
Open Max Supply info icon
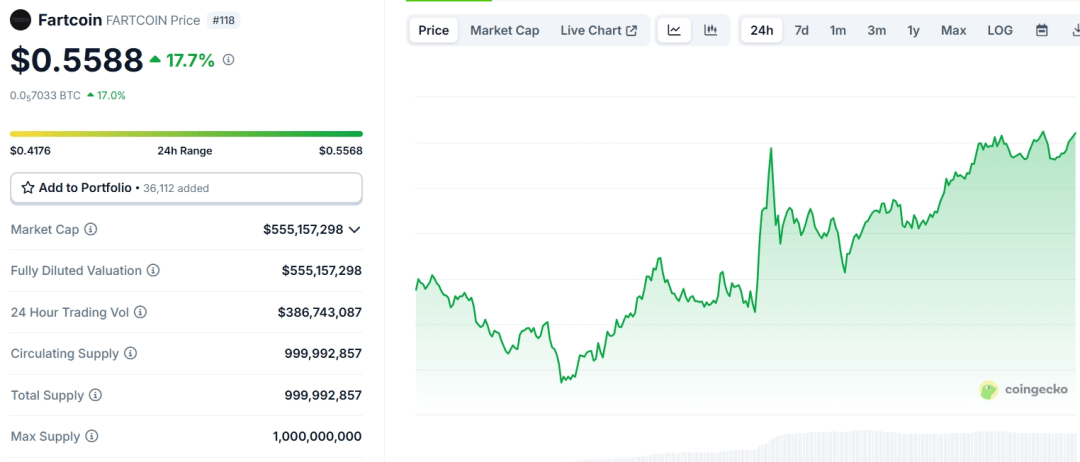pos(92,437)
